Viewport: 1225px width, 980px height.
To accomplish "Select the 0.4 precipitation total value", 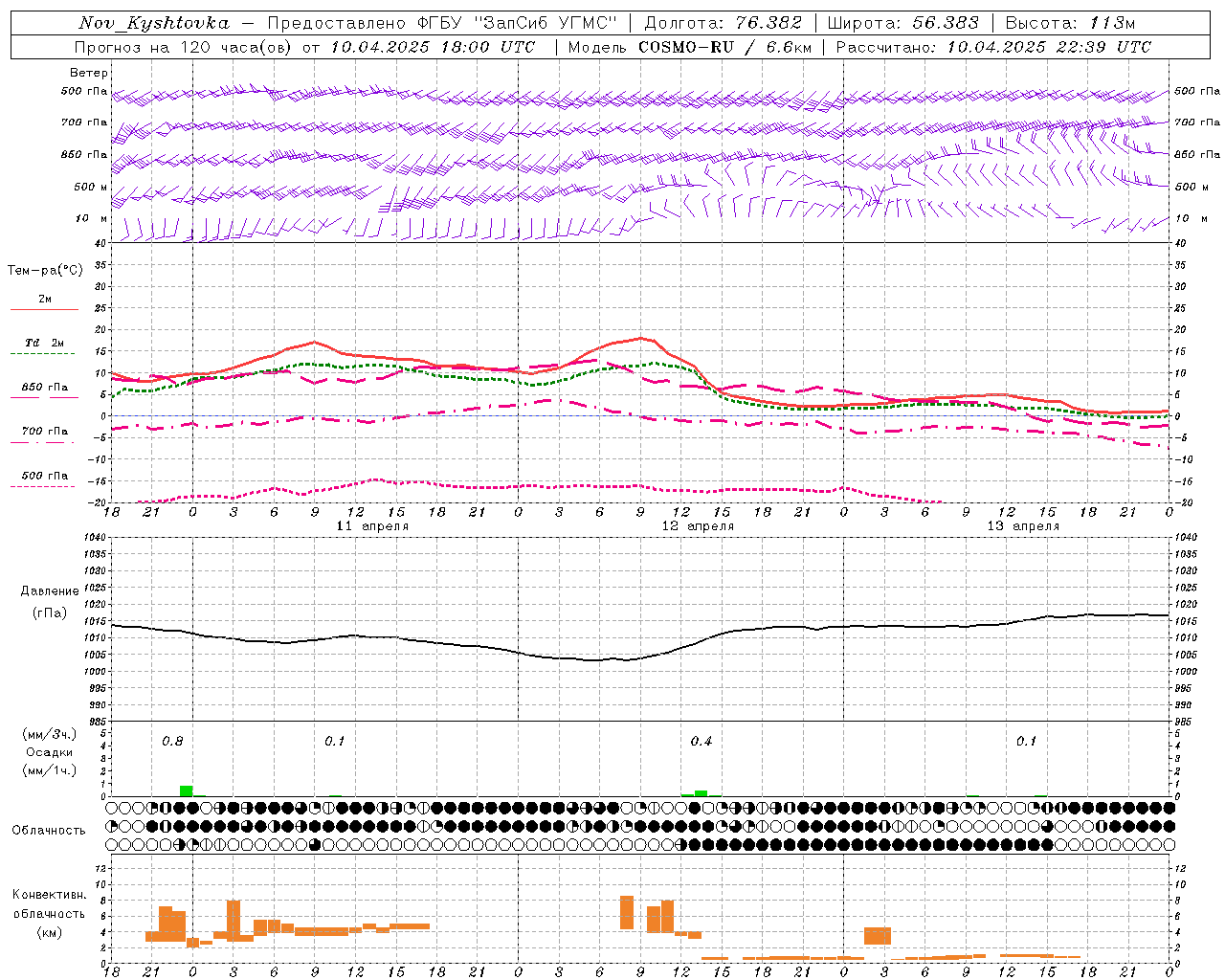I will coord(702,742).
